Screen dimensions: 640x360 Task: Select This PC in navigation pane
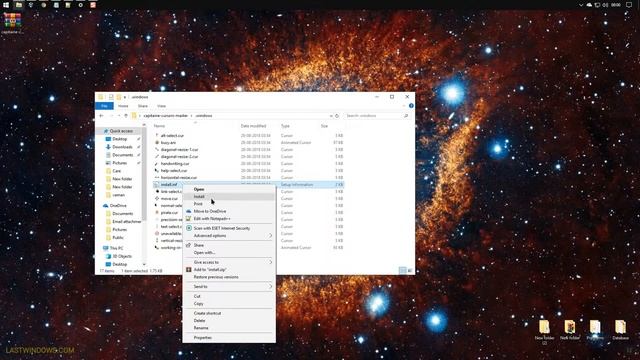click(x=116, y=248)
